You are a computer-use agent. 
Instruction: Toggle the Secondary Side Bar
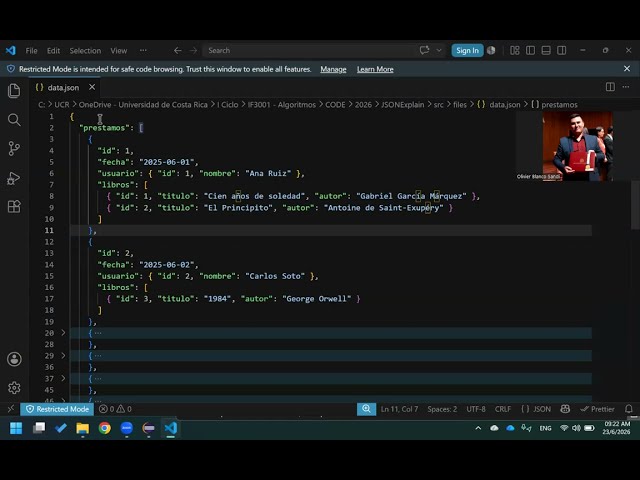pos(562,50)
